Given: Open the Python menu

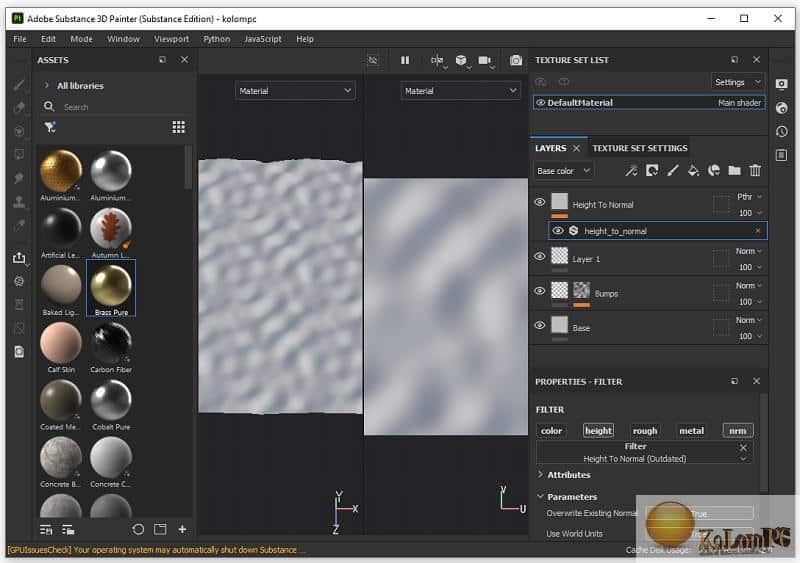Looking at the screenshot, I should click(217, 39).
